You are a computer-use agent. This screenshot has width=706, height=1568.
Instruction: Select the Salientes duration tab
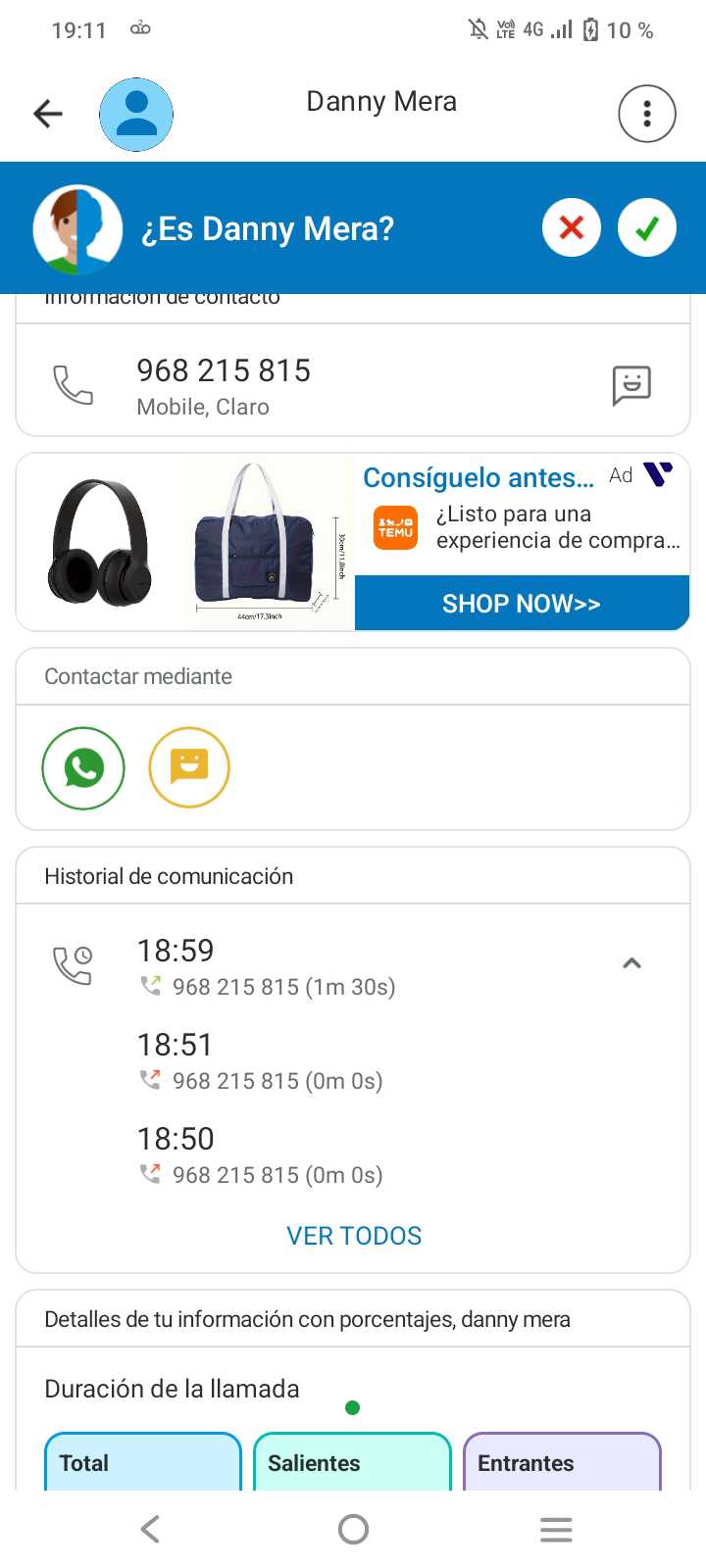point(352,1462)
